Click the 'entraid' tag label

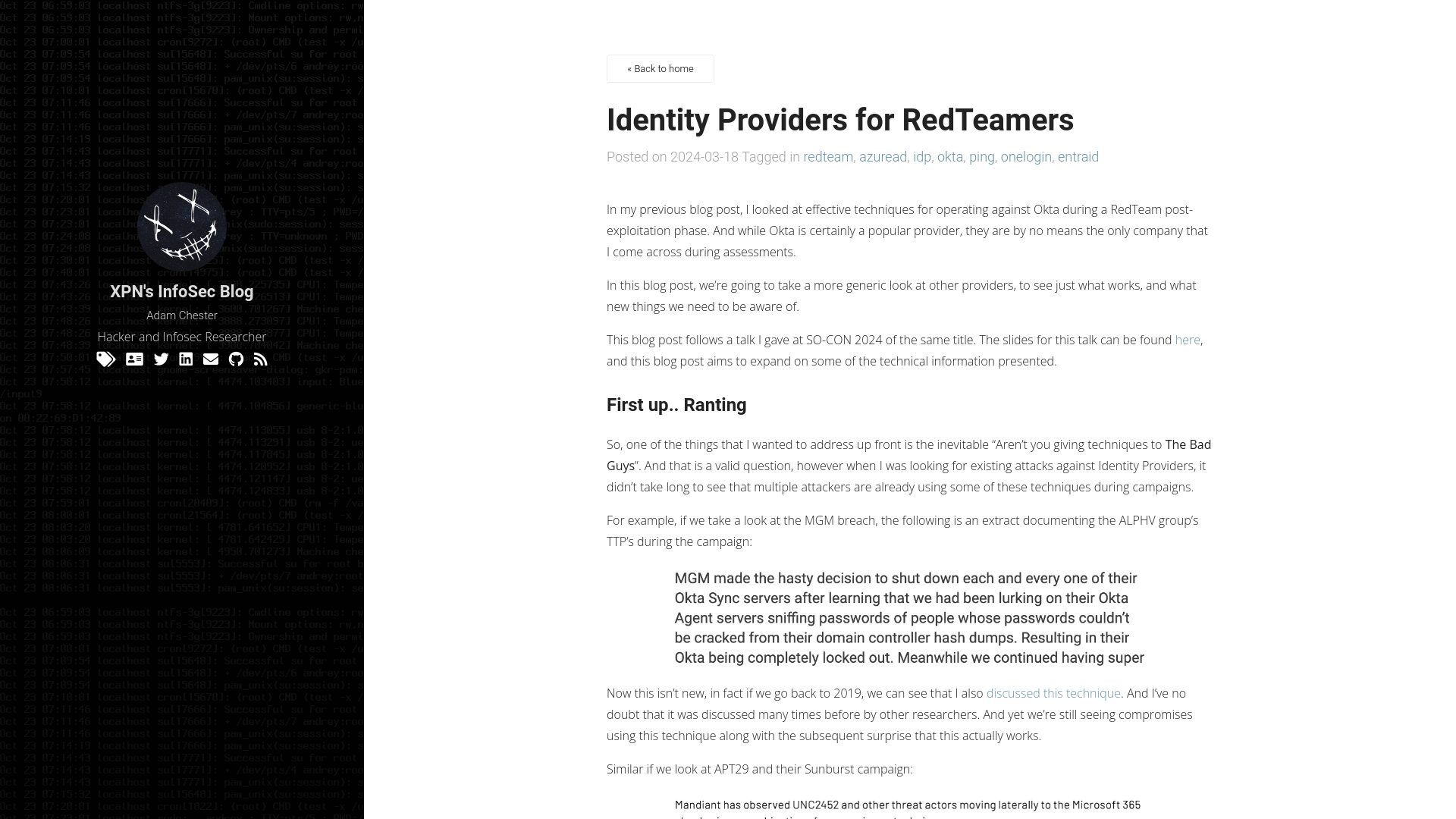(x=1078, y=156)
